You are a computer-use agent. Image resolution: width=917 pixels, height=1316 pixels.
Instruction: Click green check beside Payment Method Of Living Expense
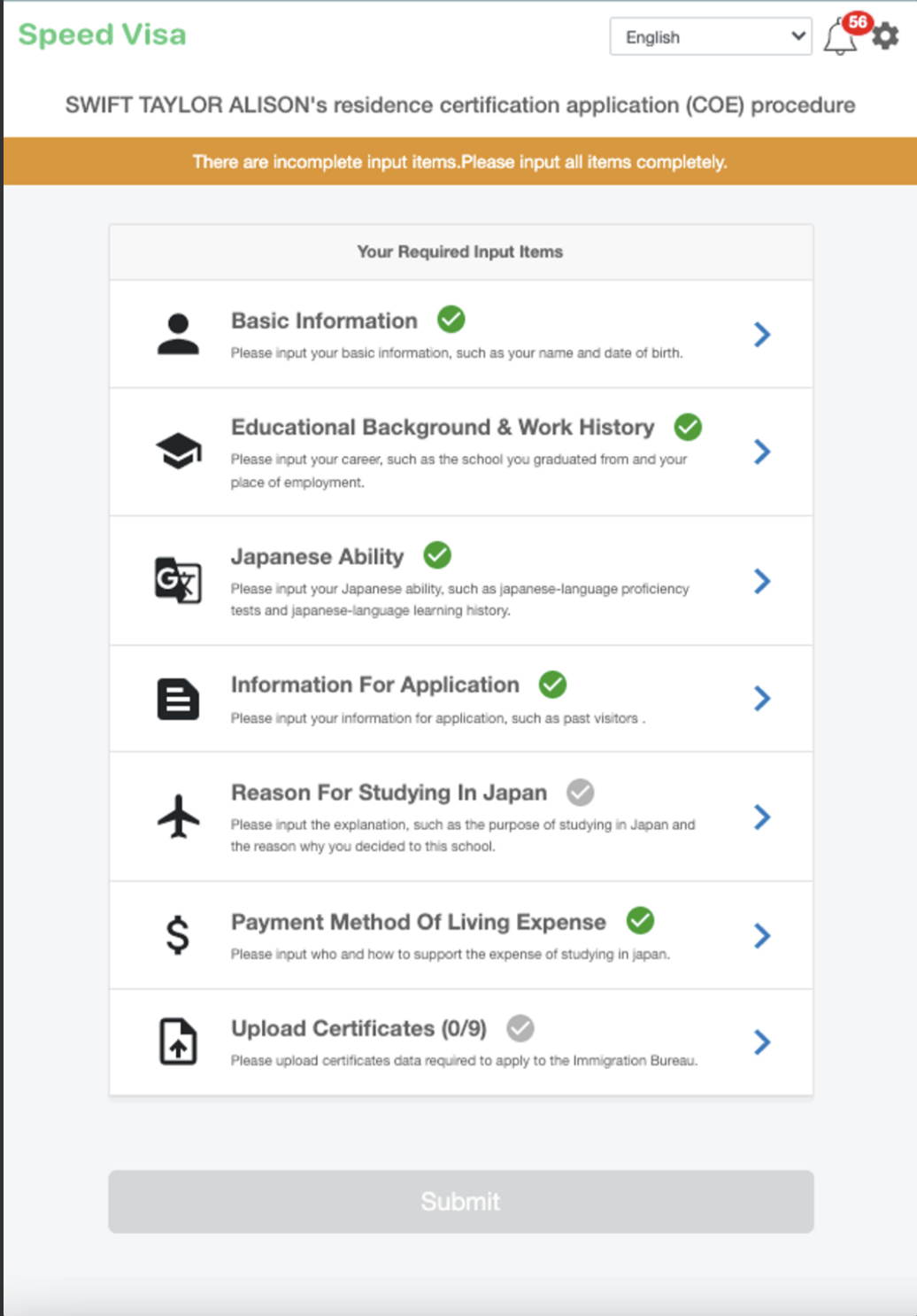pos(640,921)
